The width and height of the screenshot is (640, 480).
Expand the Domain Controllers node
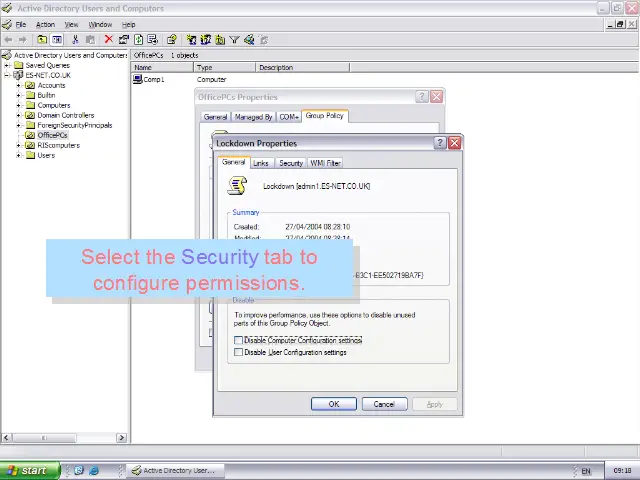(x=18, y=115)
